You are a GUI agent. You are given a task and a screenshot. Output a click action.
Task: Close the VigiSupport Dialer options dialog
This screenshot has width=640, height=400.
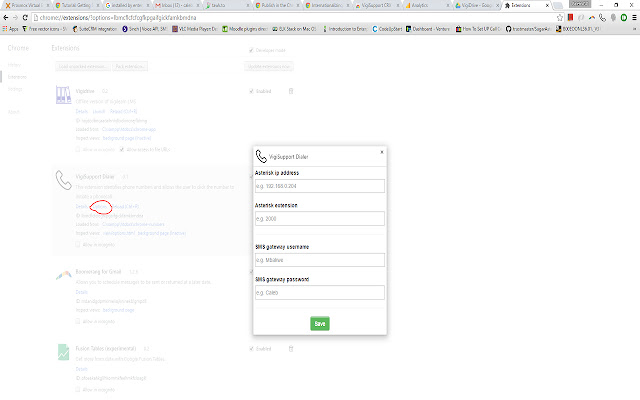point(382,152)
